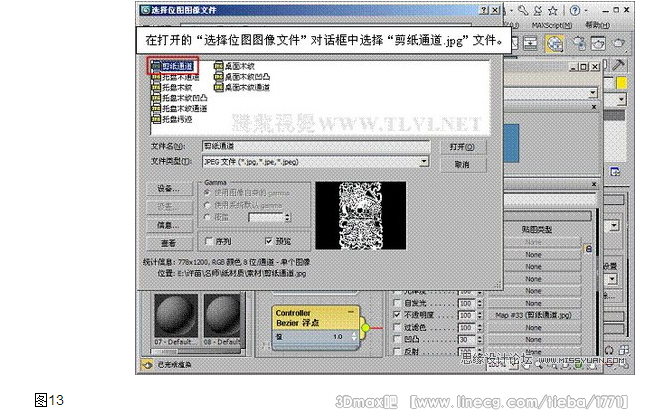The height and width of the screenshot is (419, 657).
Task: Open the 文件类型 JPEG dropdown
Action: click(424, 161)
